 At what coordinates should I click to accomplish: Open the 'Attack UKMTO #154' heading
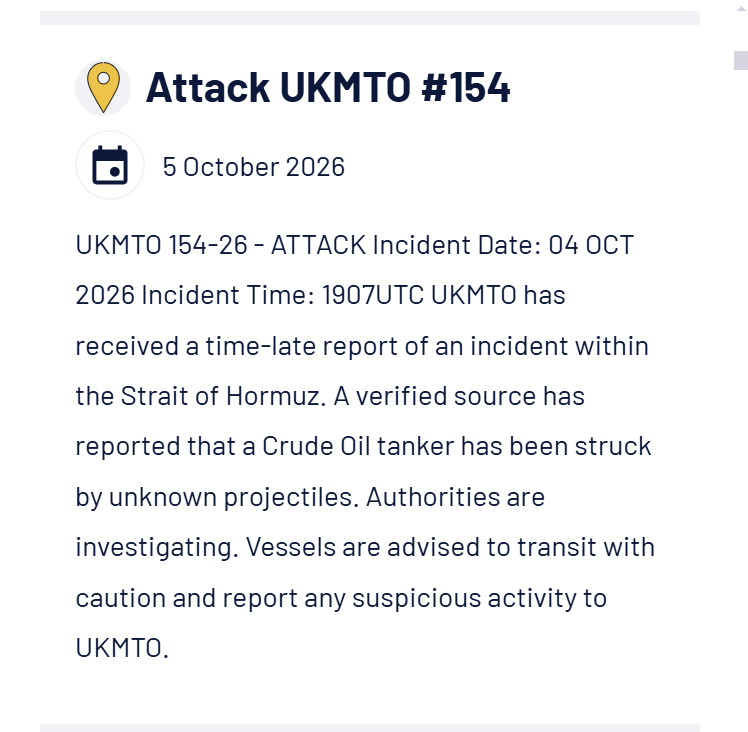(328, 87)
